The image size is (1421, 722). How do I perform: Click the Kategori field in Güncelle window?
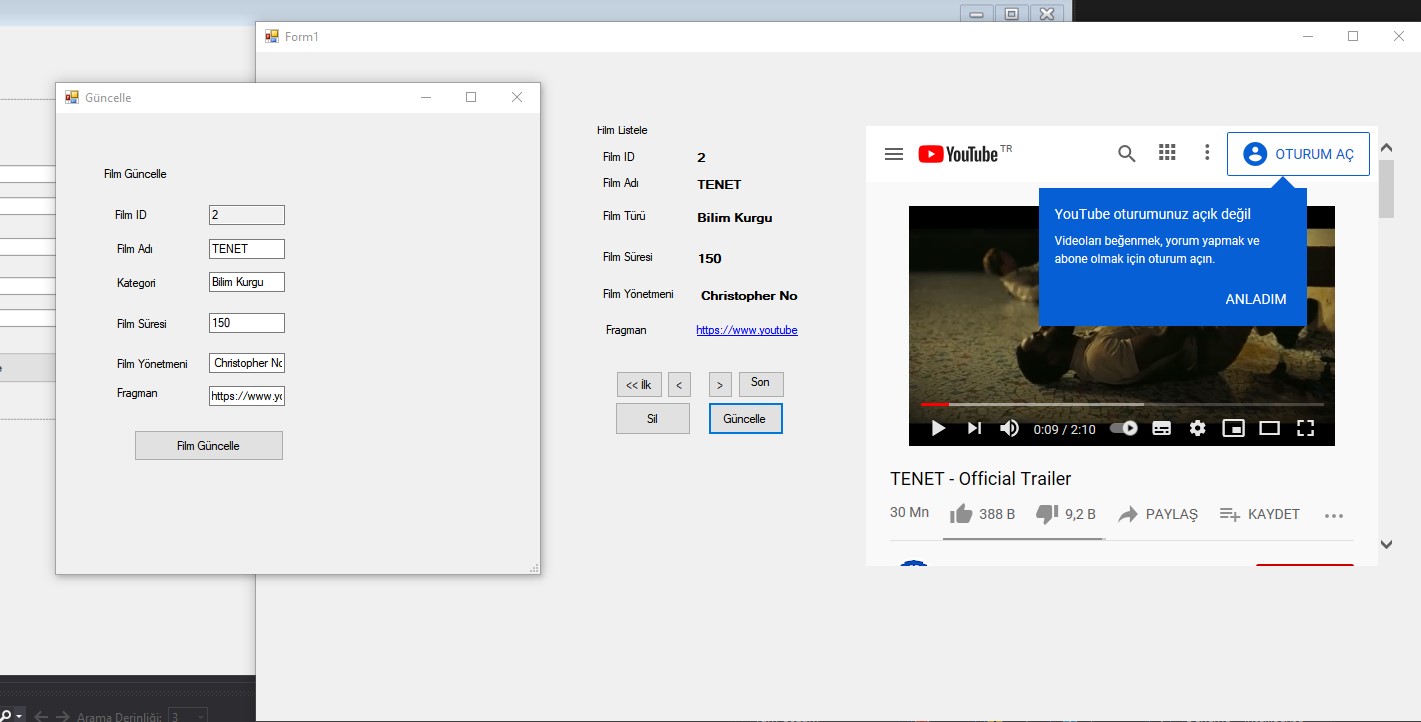[x=247, y=282]
